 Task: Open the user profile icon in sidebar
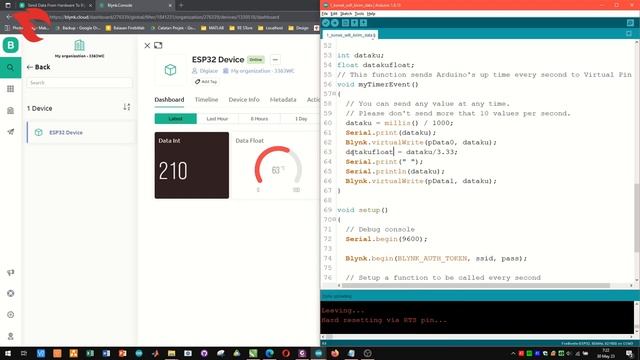click(x=11, y=336)
